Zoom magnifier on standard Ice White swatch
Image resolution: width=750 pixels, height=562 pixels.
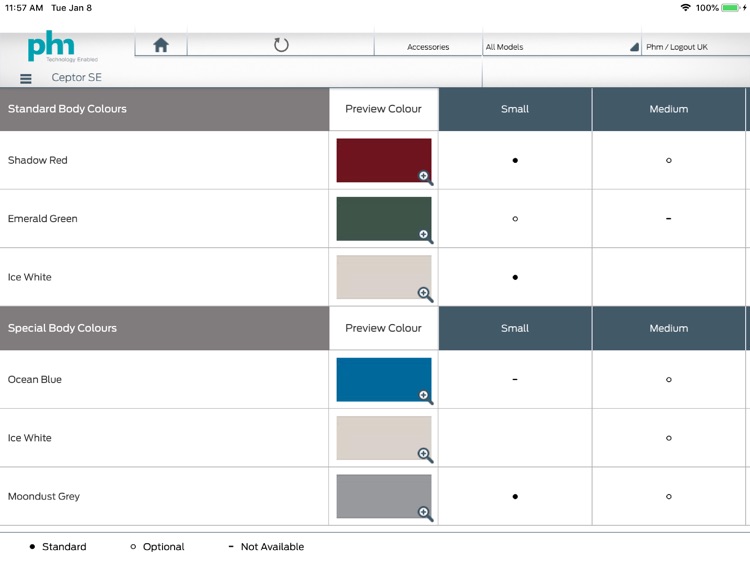[425, 294]
